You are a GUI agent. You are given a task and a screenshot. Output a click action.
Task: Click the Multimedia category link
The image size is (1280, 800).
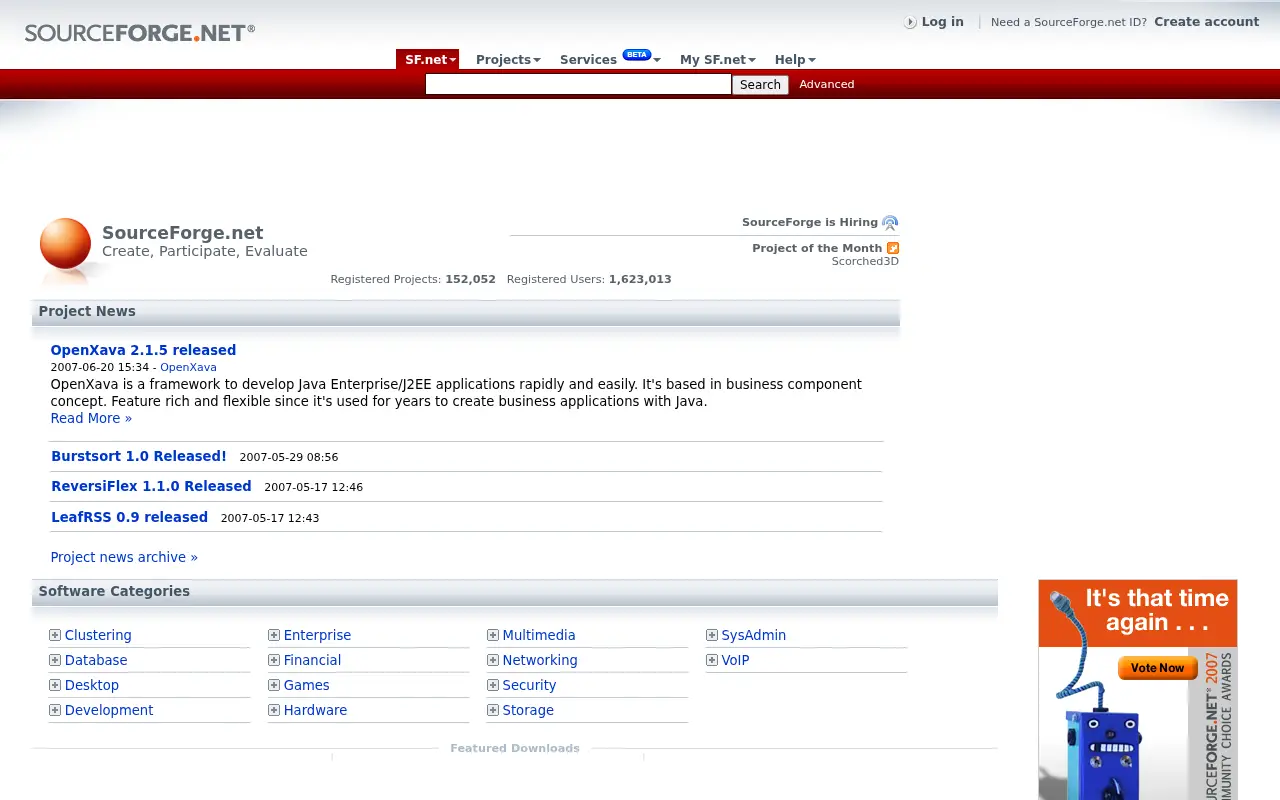point(539,635)
